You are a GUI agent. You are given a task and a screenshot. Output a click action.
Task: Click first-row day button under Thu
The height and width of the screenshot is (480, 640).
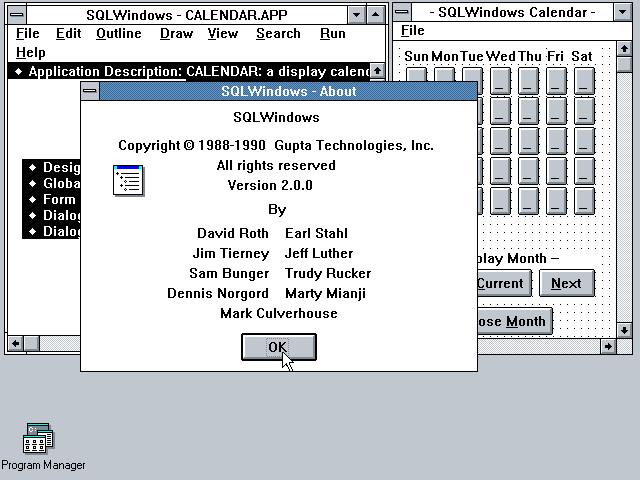528,81
